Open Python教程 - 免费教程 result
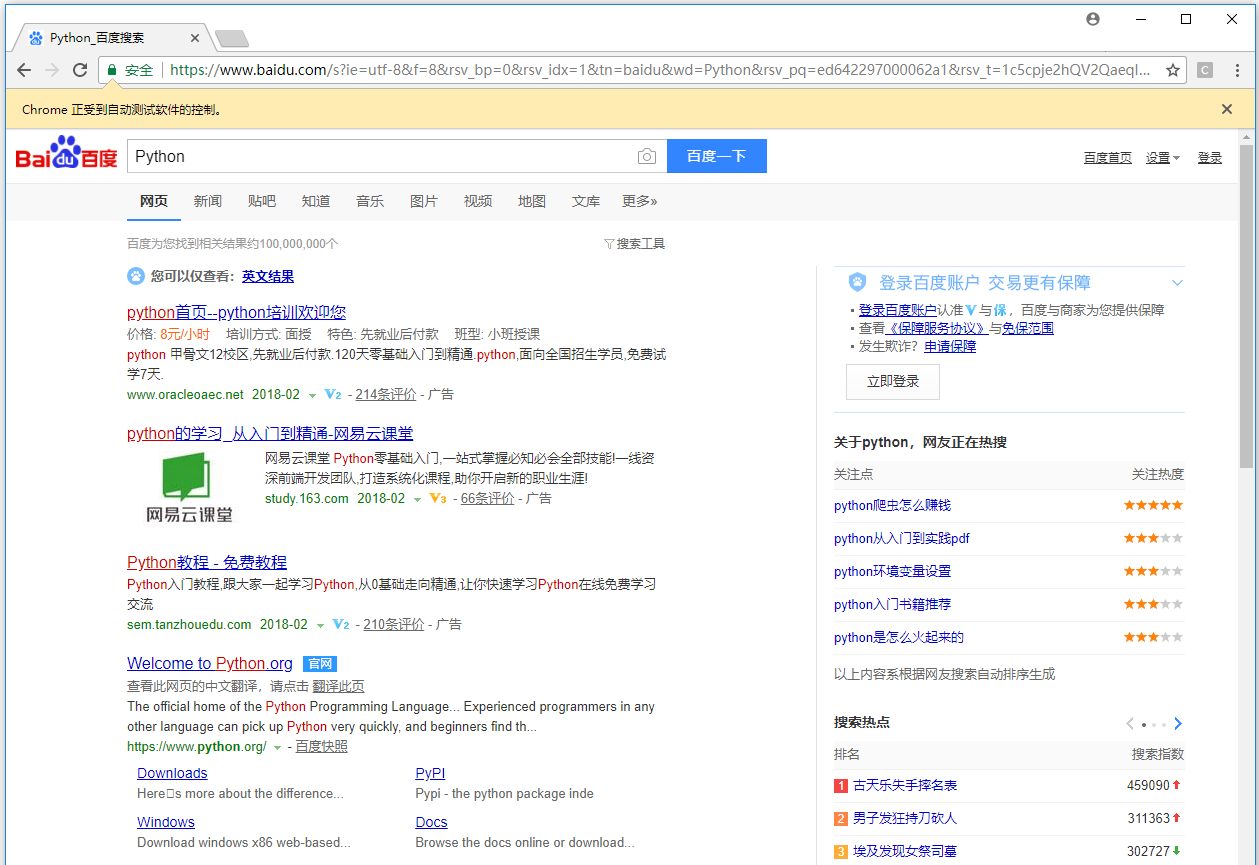The width and height of the screenshot is (1259, 865). coord(207,562)
